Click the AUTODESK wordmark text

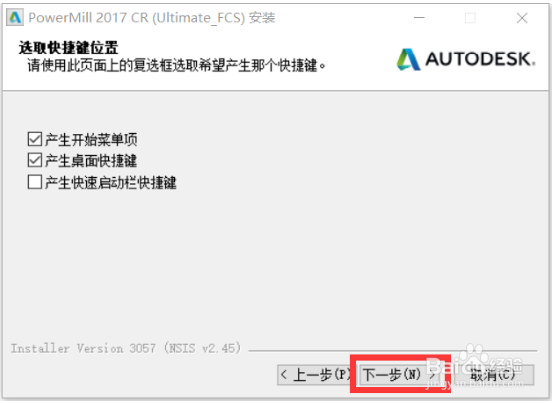pos(480,59)
